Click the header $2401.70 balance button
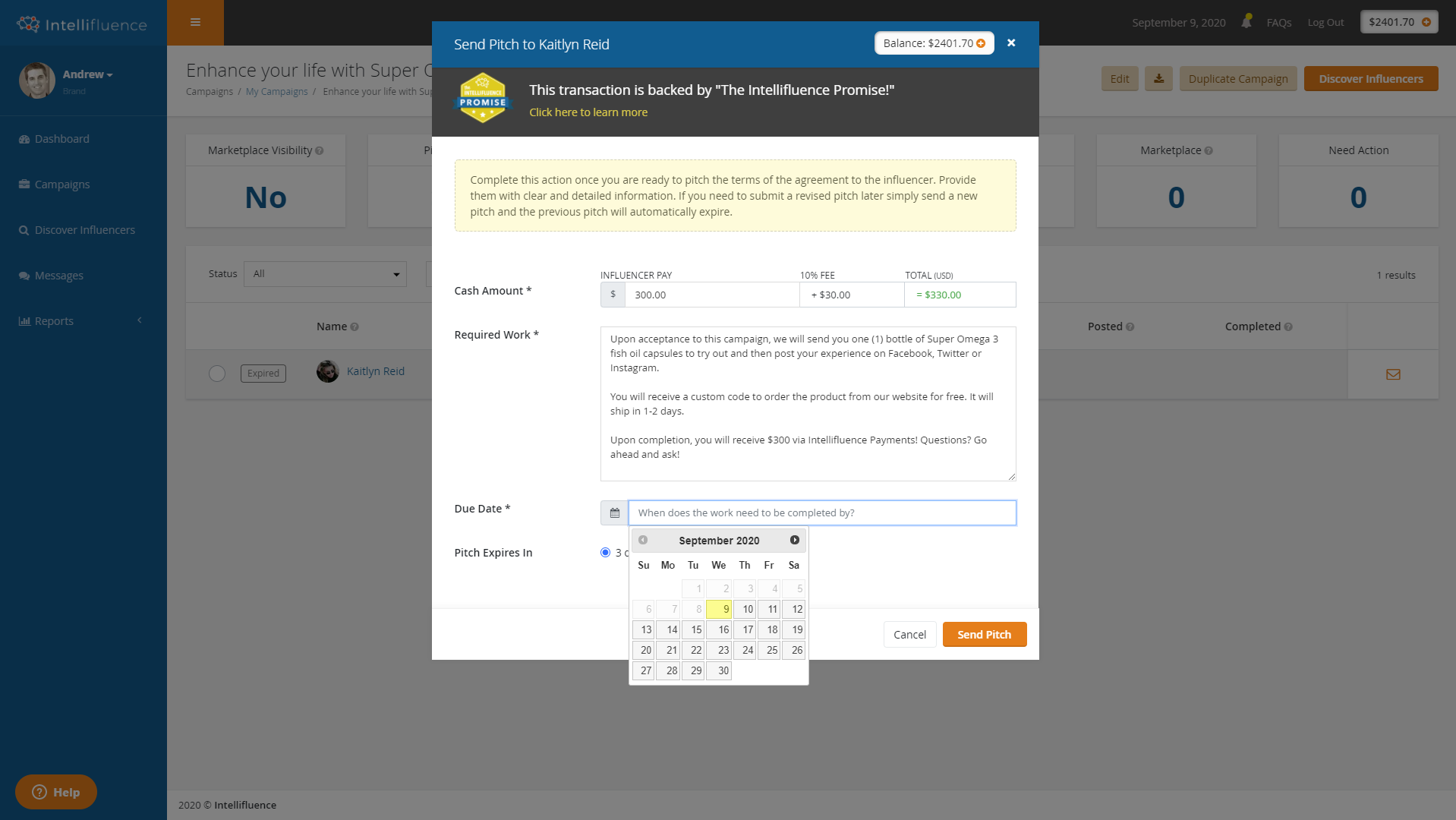This screenshot has width=1456, height=820. coord(1399,22)
